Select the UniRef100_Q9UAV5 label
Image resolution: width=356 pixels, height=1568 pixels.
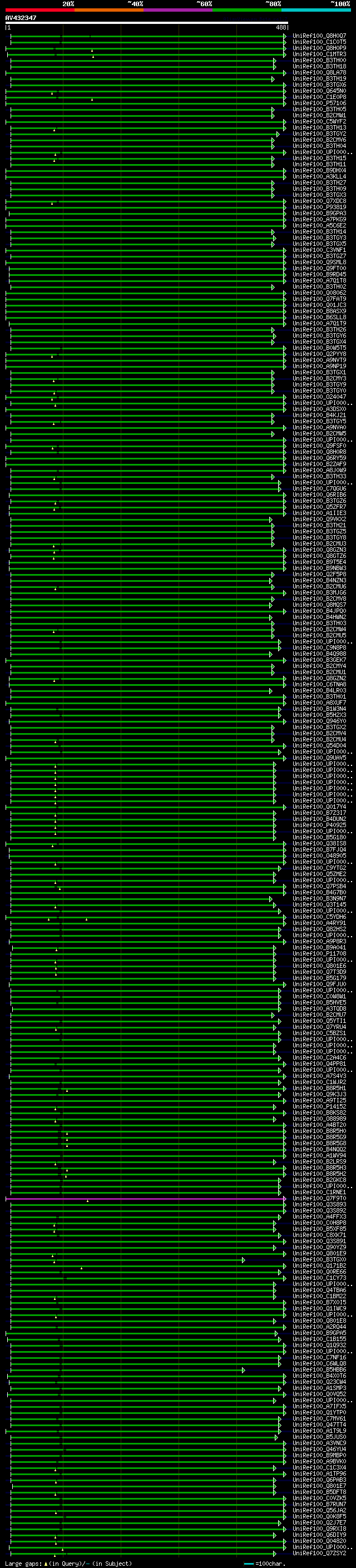[319, 758]
